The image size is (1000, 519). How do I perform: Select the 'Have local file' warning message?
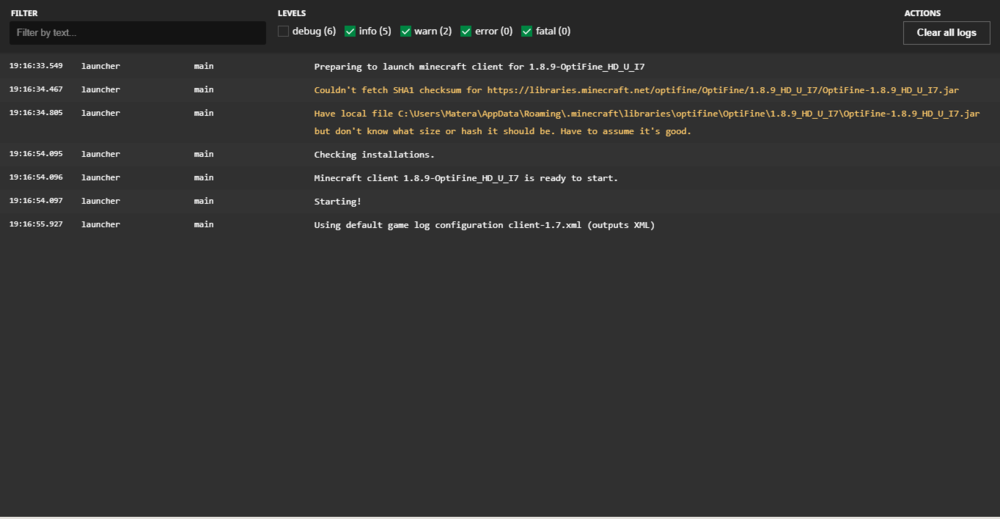click(x=647, y=122)
